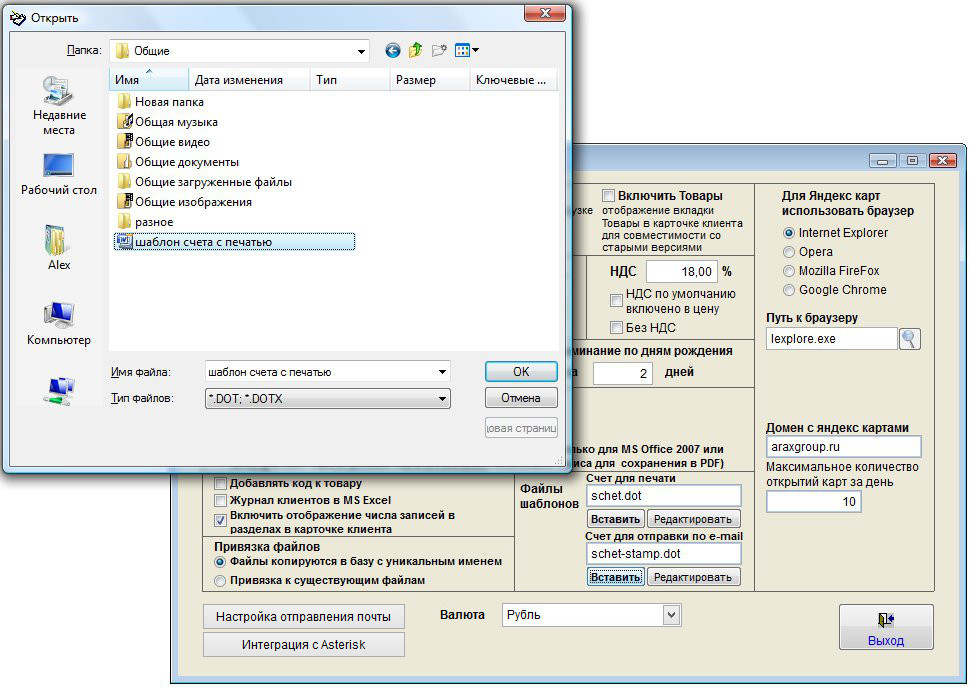The height and width of the screenshot is (687, 969).
Task: Open the Alex user folder
Action: click(59, 248)
